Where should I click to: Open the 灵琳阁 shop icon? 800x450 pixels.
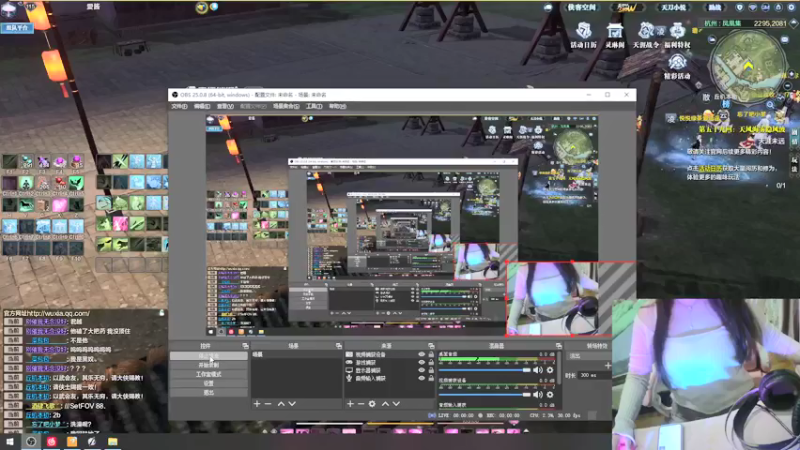[615, 35]
